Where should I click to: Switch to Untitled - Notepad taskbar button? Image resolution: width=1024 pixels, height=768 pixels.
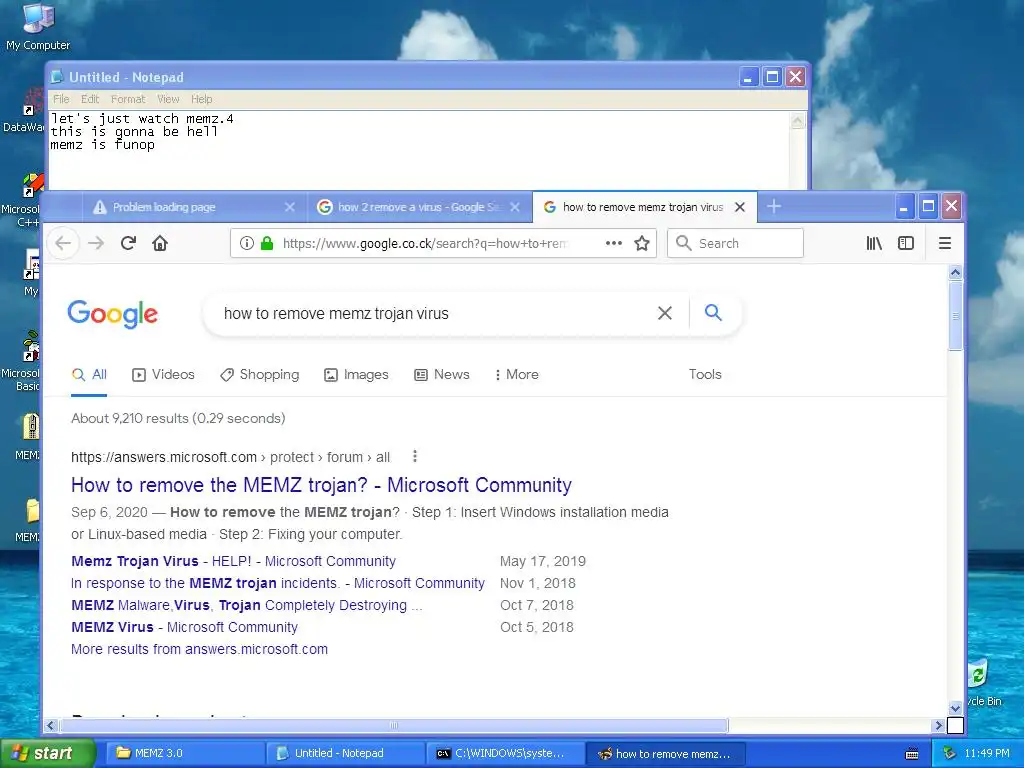(x=346, y=753)
